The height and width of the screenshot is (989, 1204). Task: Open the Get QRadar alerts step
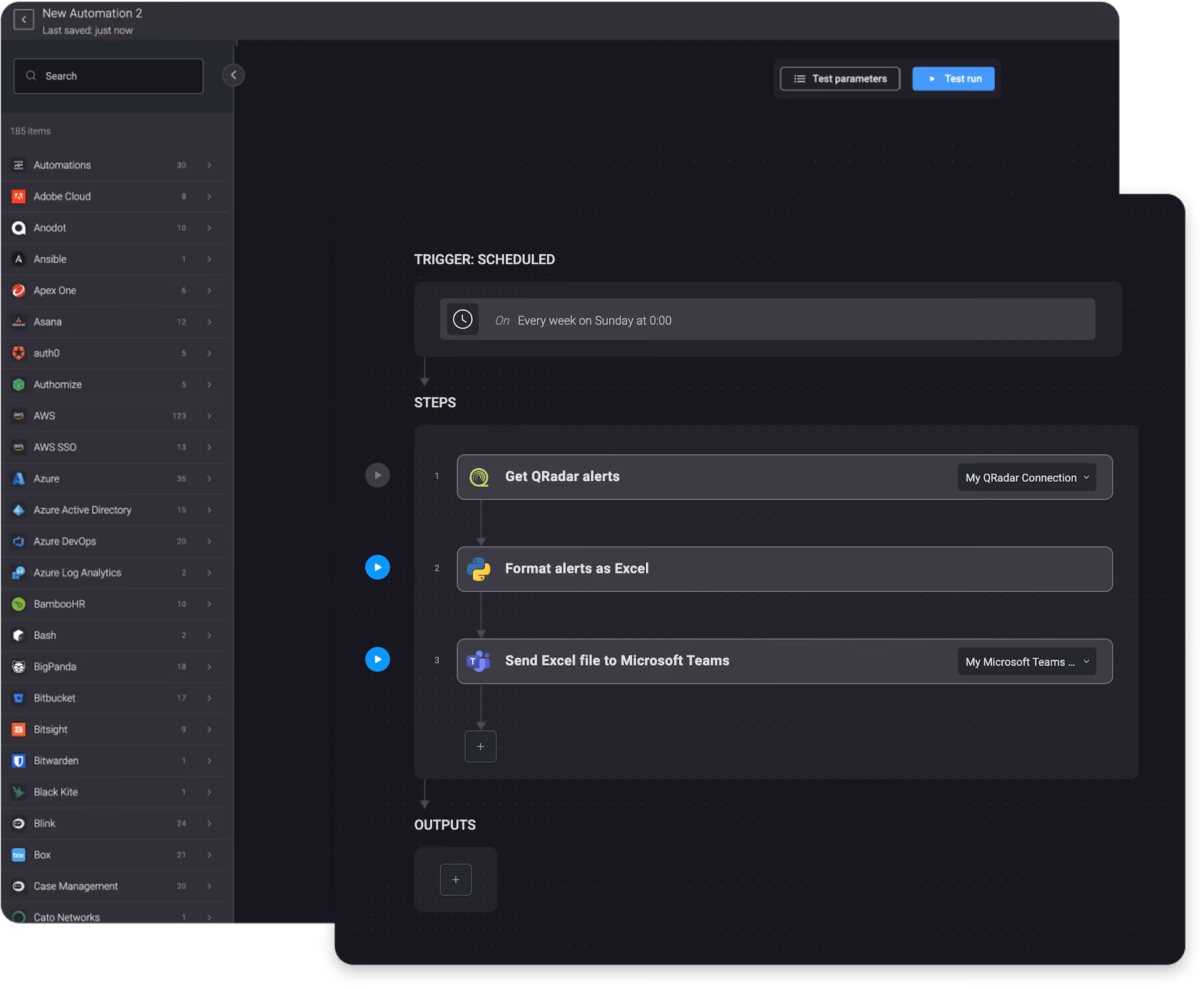point(785,477)
